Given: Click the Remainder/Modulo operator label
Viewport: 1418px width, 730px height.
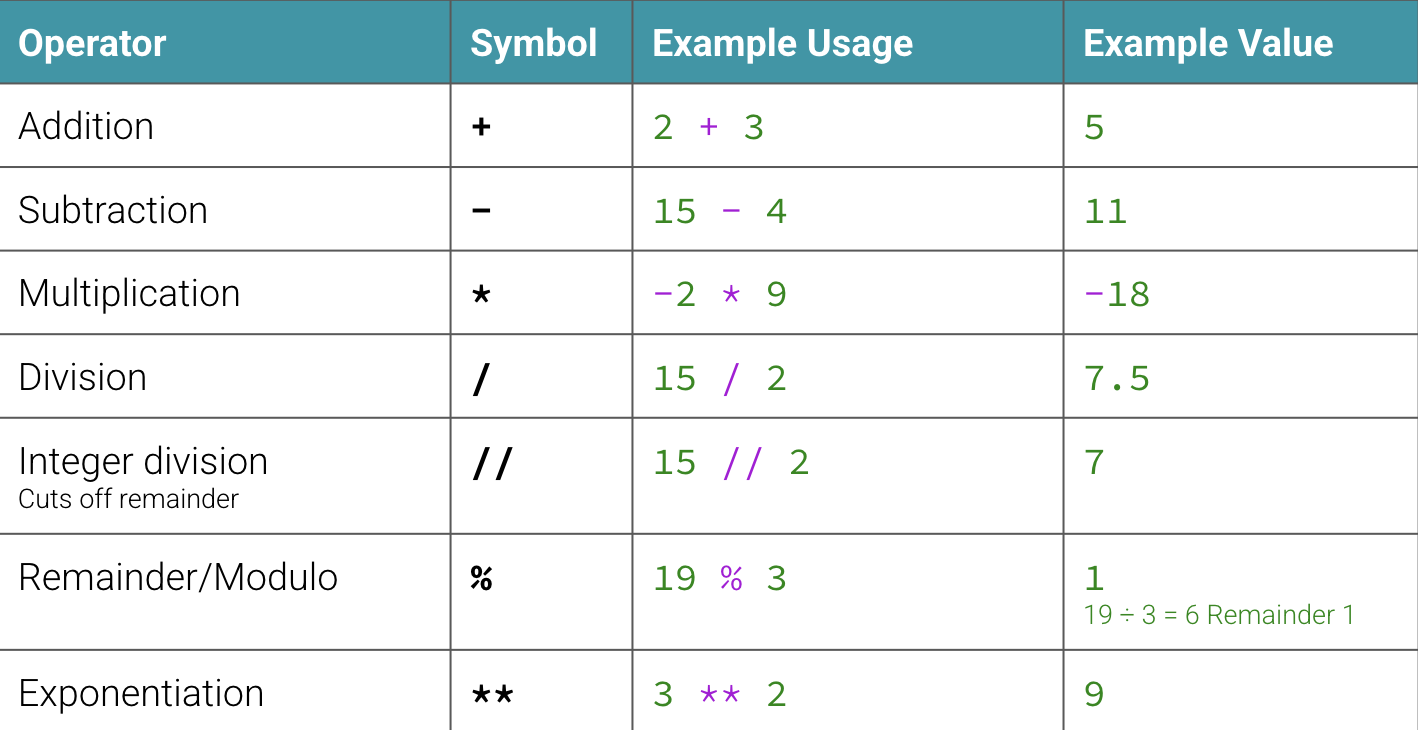Looking at the screenshot, I should pos(178,578).
